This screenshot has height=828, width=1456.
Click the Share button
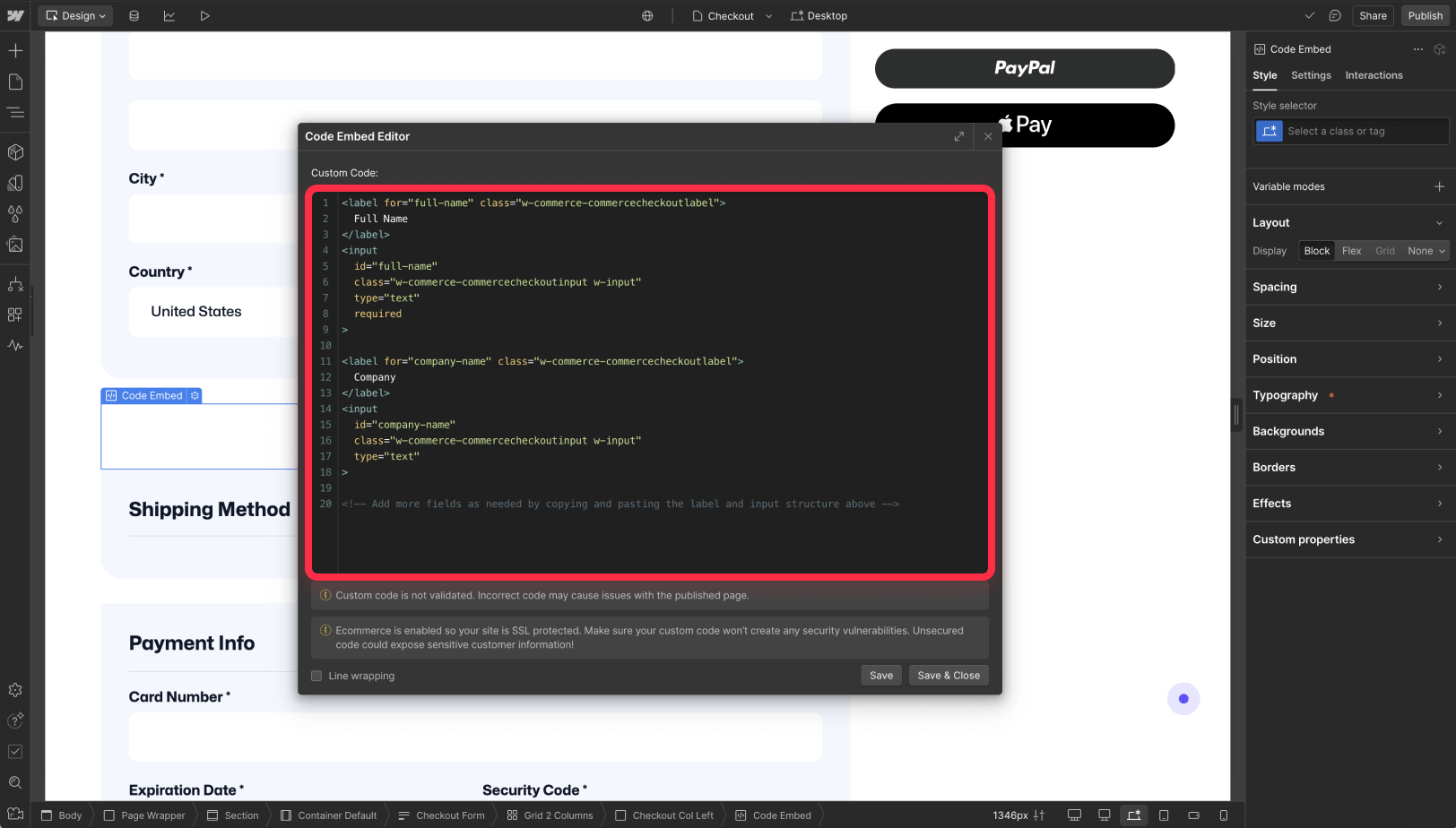[x=1373, y=15]
